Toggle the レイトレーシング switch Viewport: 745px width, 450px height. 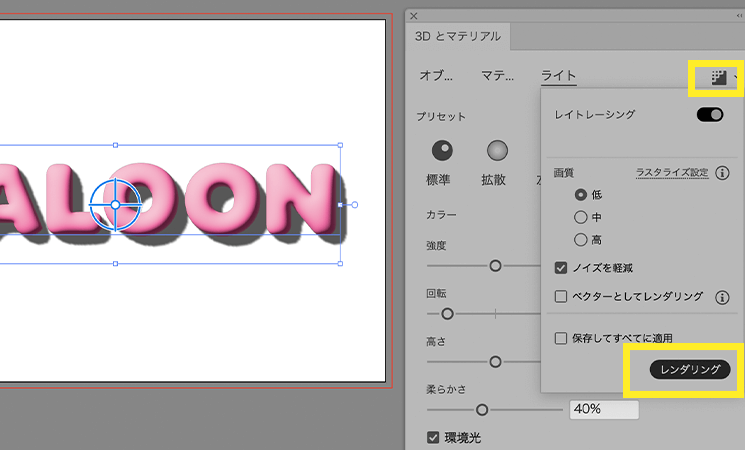[710, 115]
